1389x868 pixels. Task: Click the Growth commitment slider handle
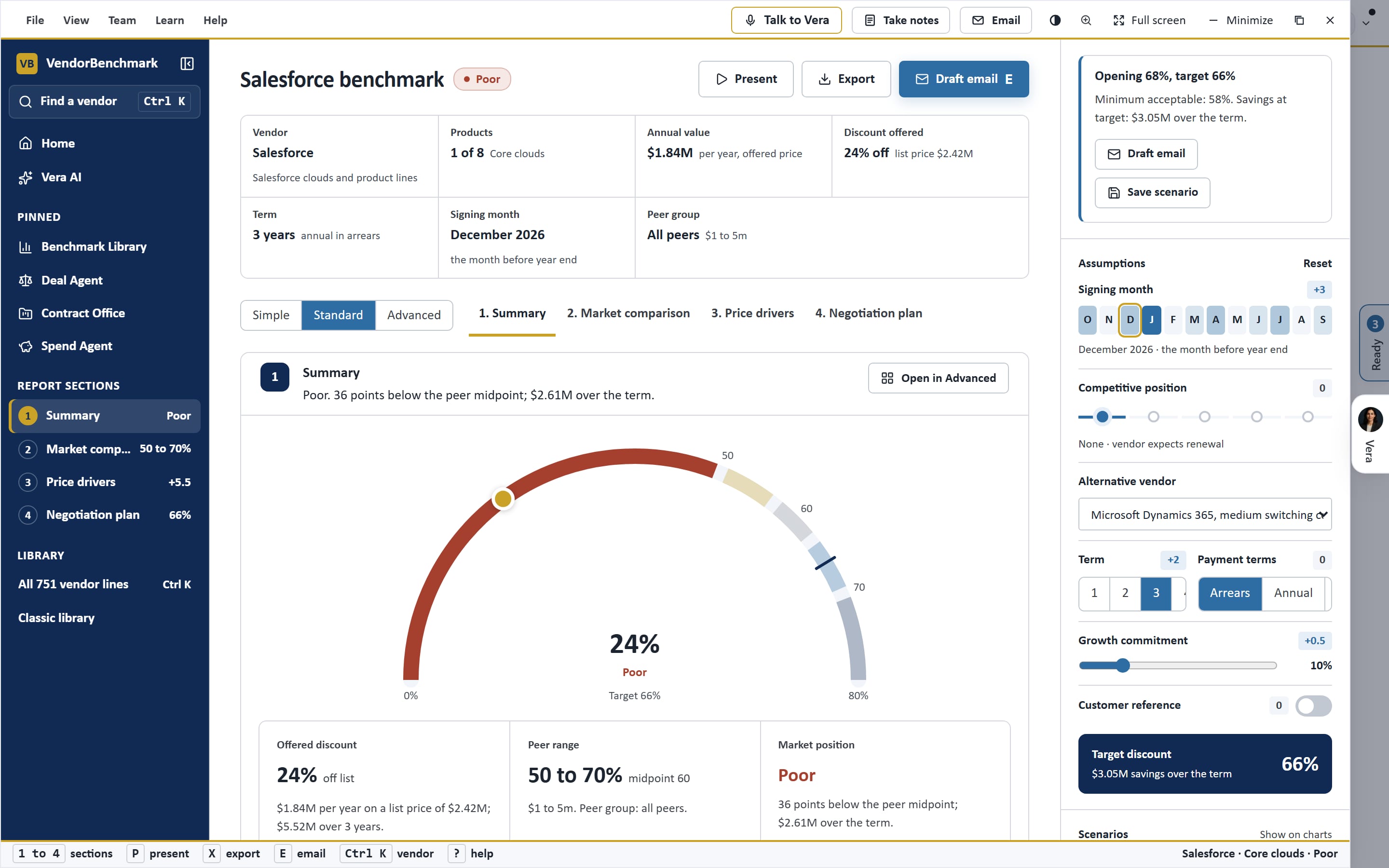(x=1123, y=665)
